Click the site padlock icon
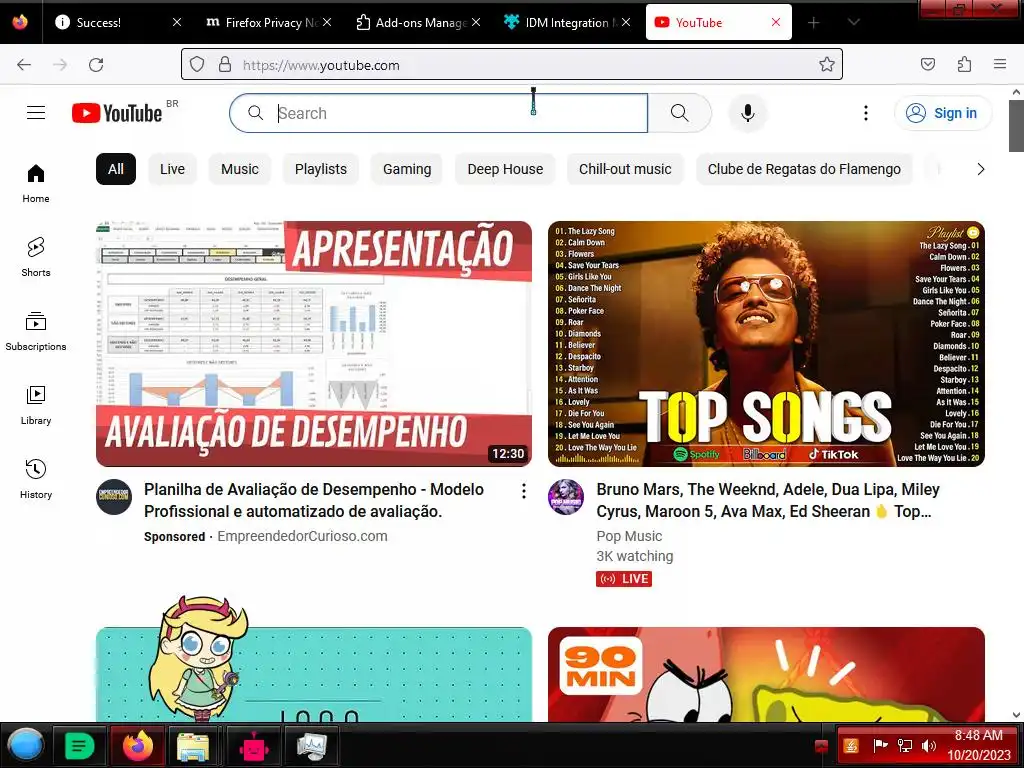The width and height of the screenshot is (1024, 768). [225, 65]
